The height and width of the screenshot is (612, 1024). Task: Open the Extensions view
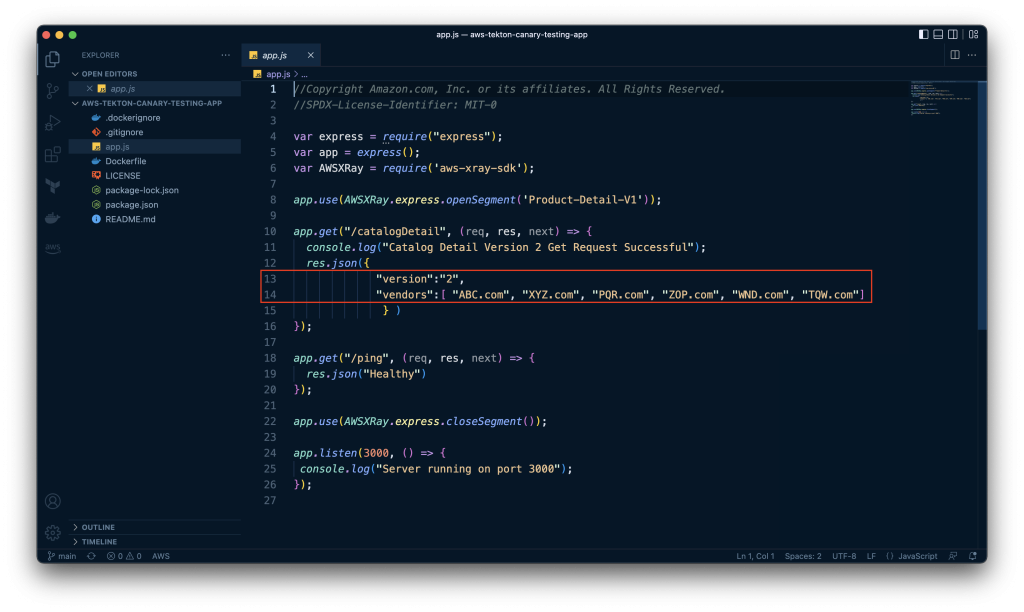pos(53,154)
